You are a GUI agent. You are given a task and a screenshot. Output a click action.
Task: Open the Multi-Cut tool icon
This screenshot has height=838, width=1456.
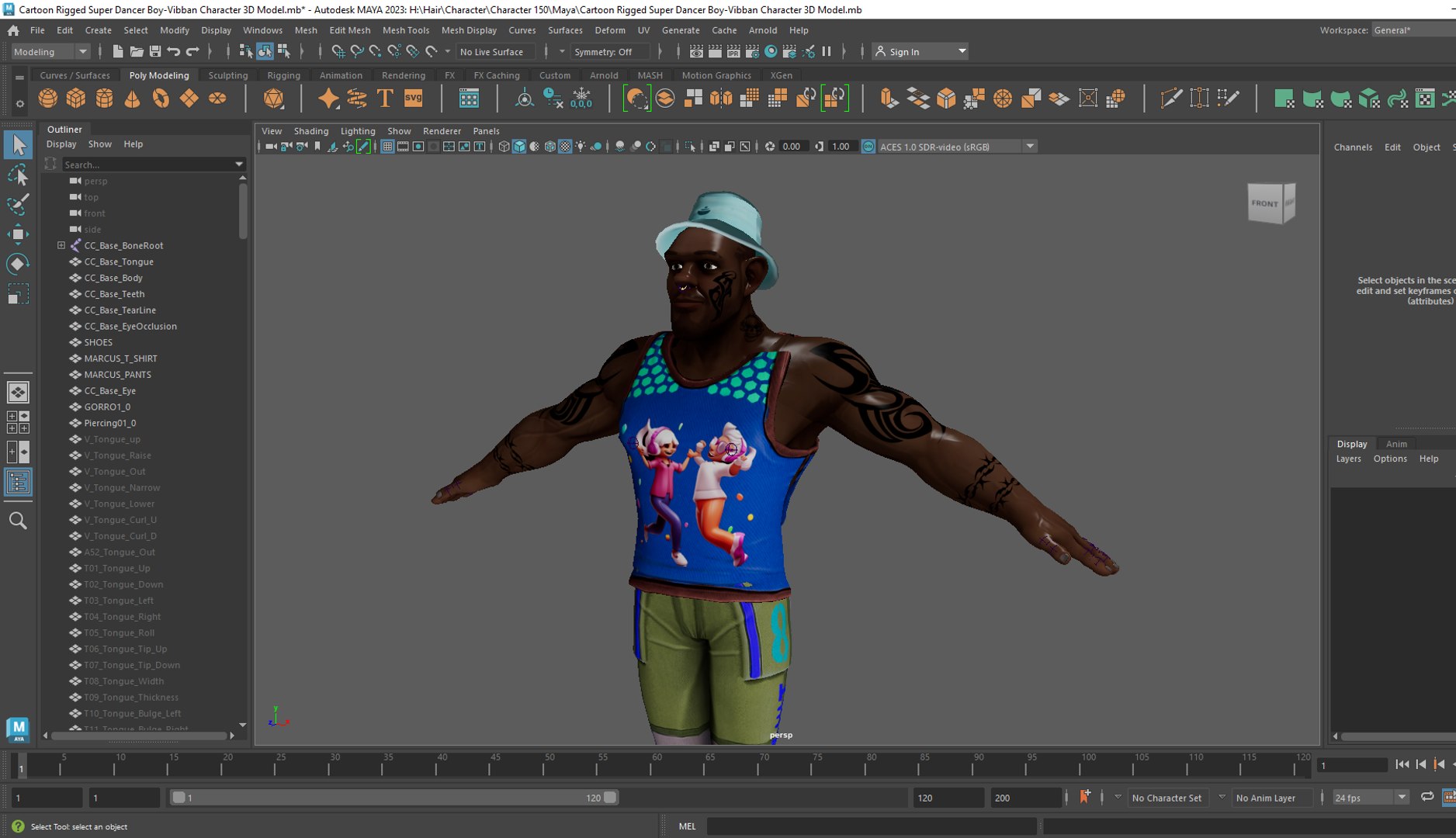click(1171, 99)
